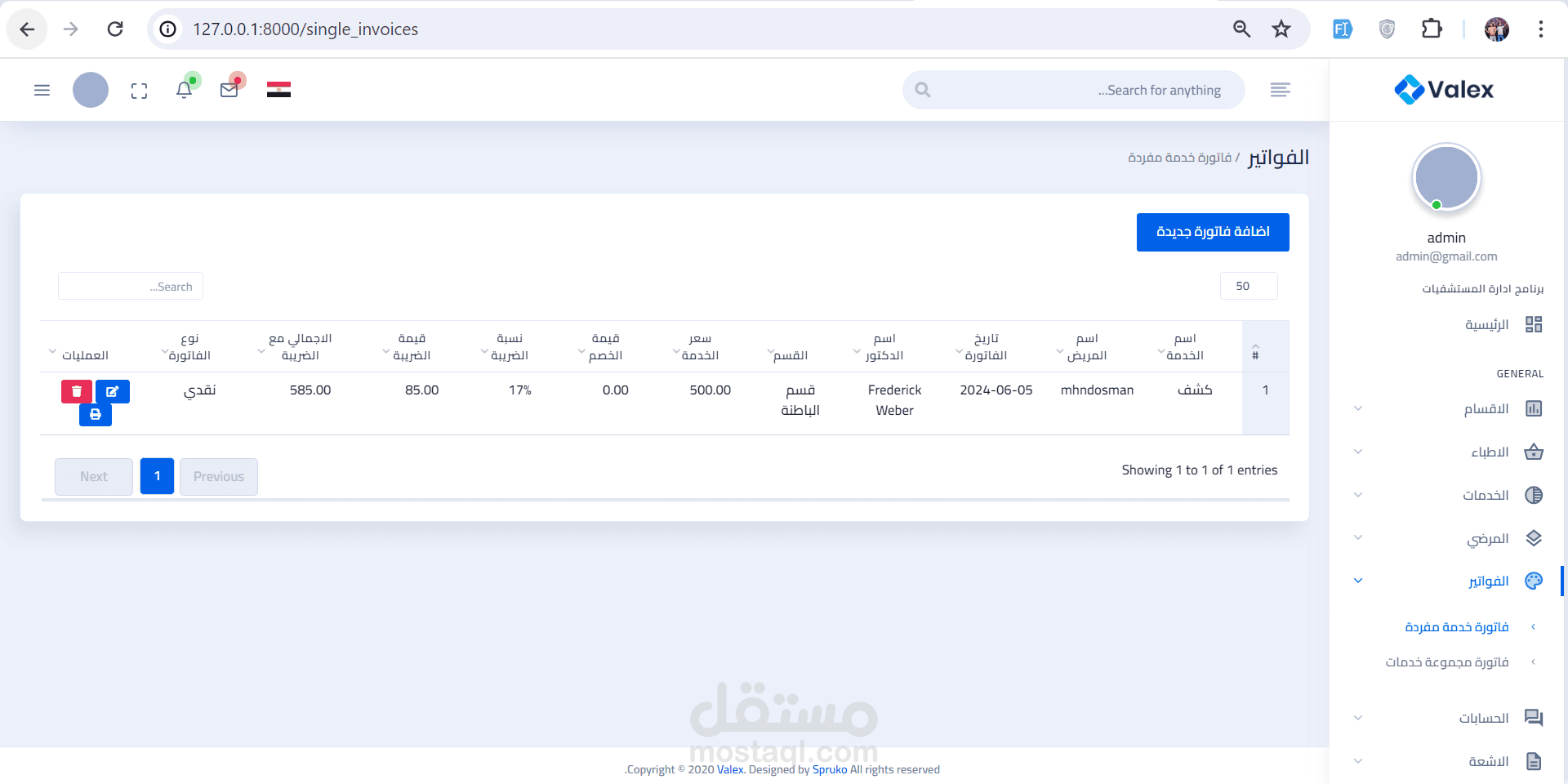Click the hamburger menu icon in header
1568x784 pixels.
point(42,90)
